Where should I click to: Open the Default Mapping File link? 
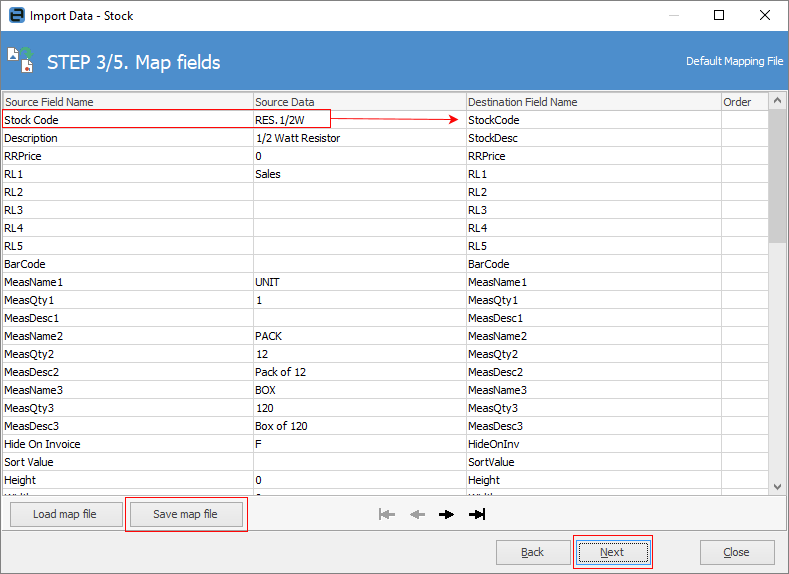point(734,62)
